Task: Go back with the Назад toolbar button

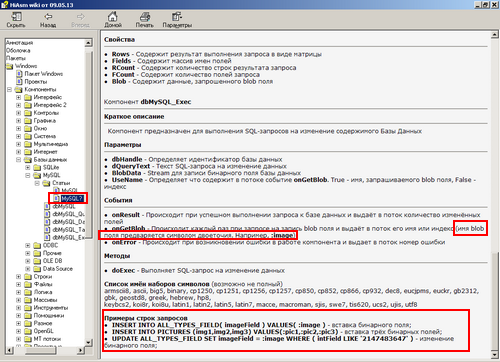Action: click(x=48, y=20)
